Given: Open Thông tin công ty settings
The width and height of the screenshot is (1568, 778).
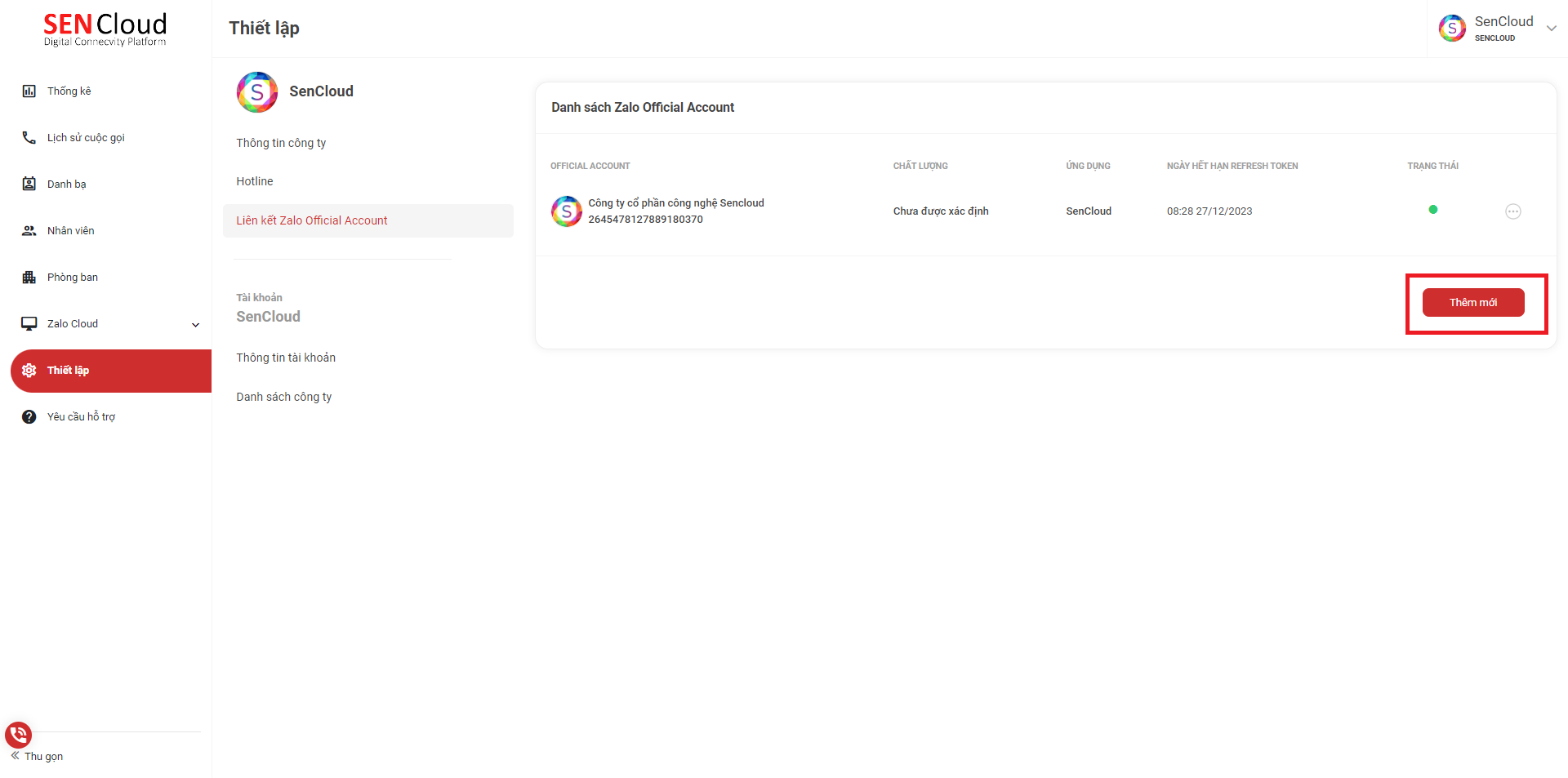Looking at the screenshot, I should tap(281, 143).
